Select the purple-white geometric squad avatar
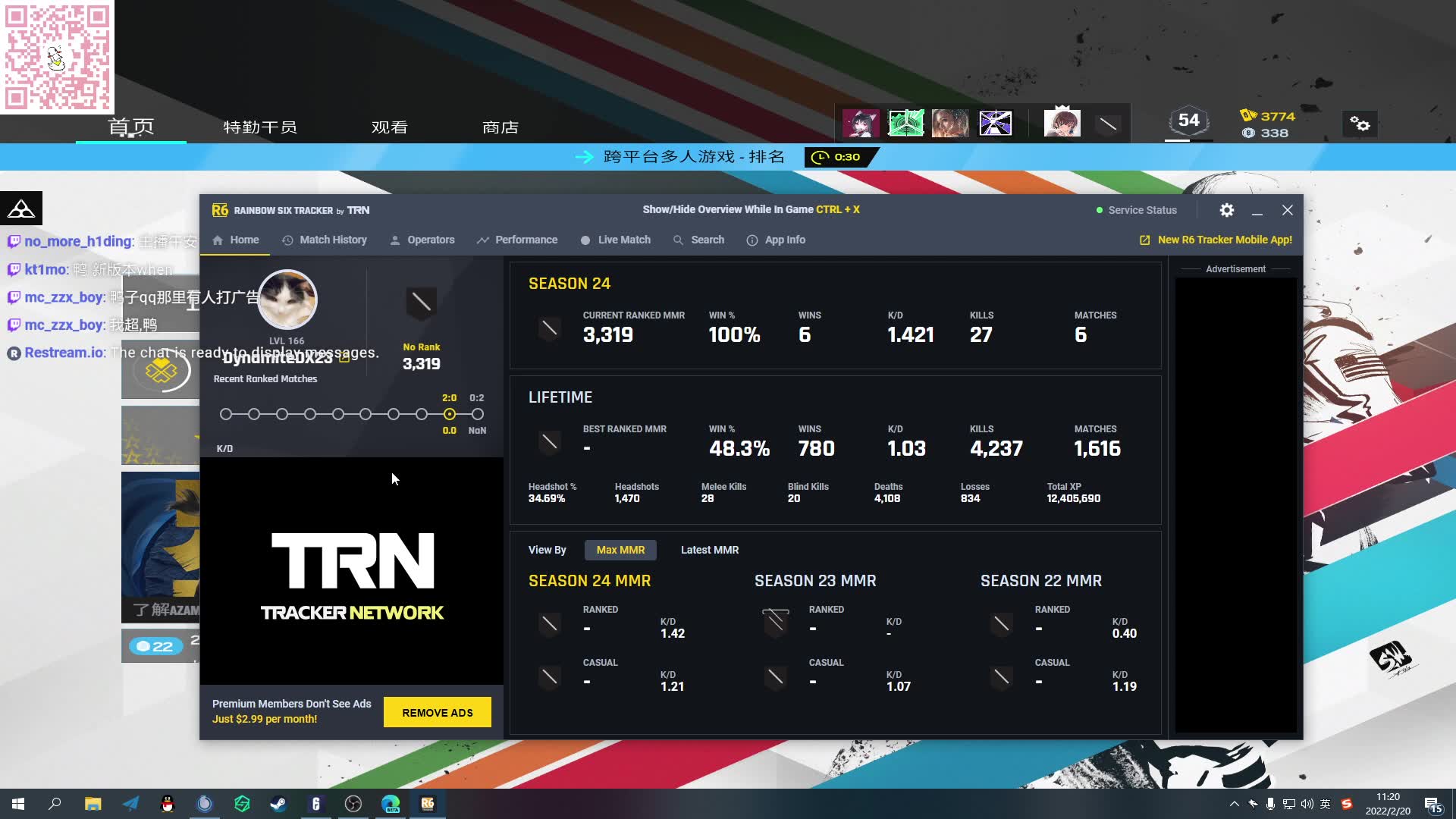 click(995, 123)
